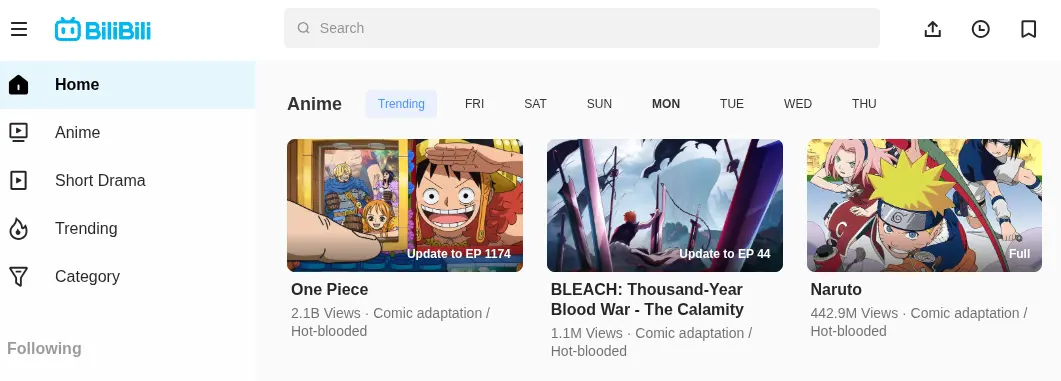Switch to the FRI schedule tab
Image resolution: width=1061 pixels, height=381 pixels.
click(474, 104)
